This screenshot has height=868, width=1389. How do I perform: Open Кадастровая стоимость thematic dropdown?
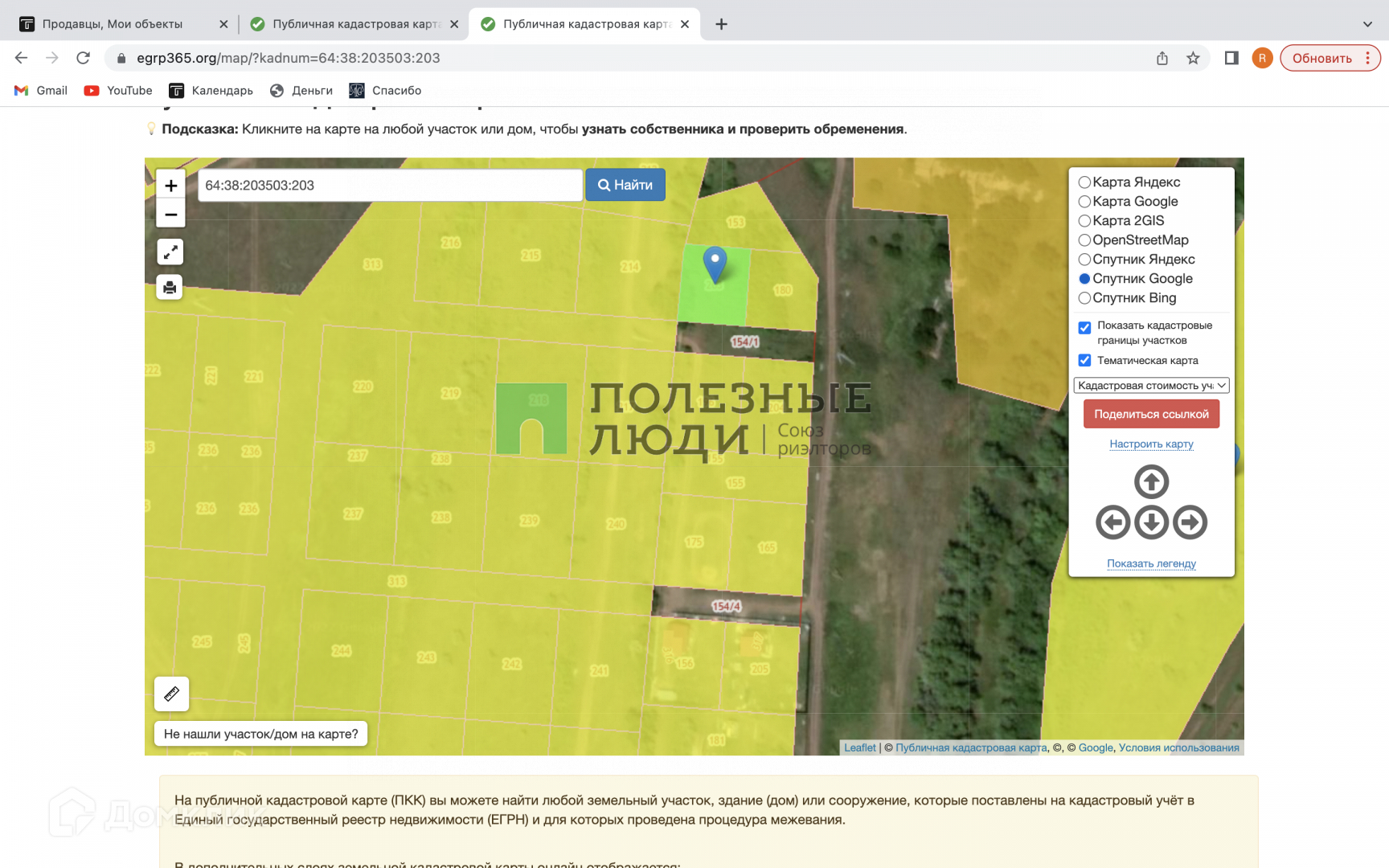coord(1151,386)
